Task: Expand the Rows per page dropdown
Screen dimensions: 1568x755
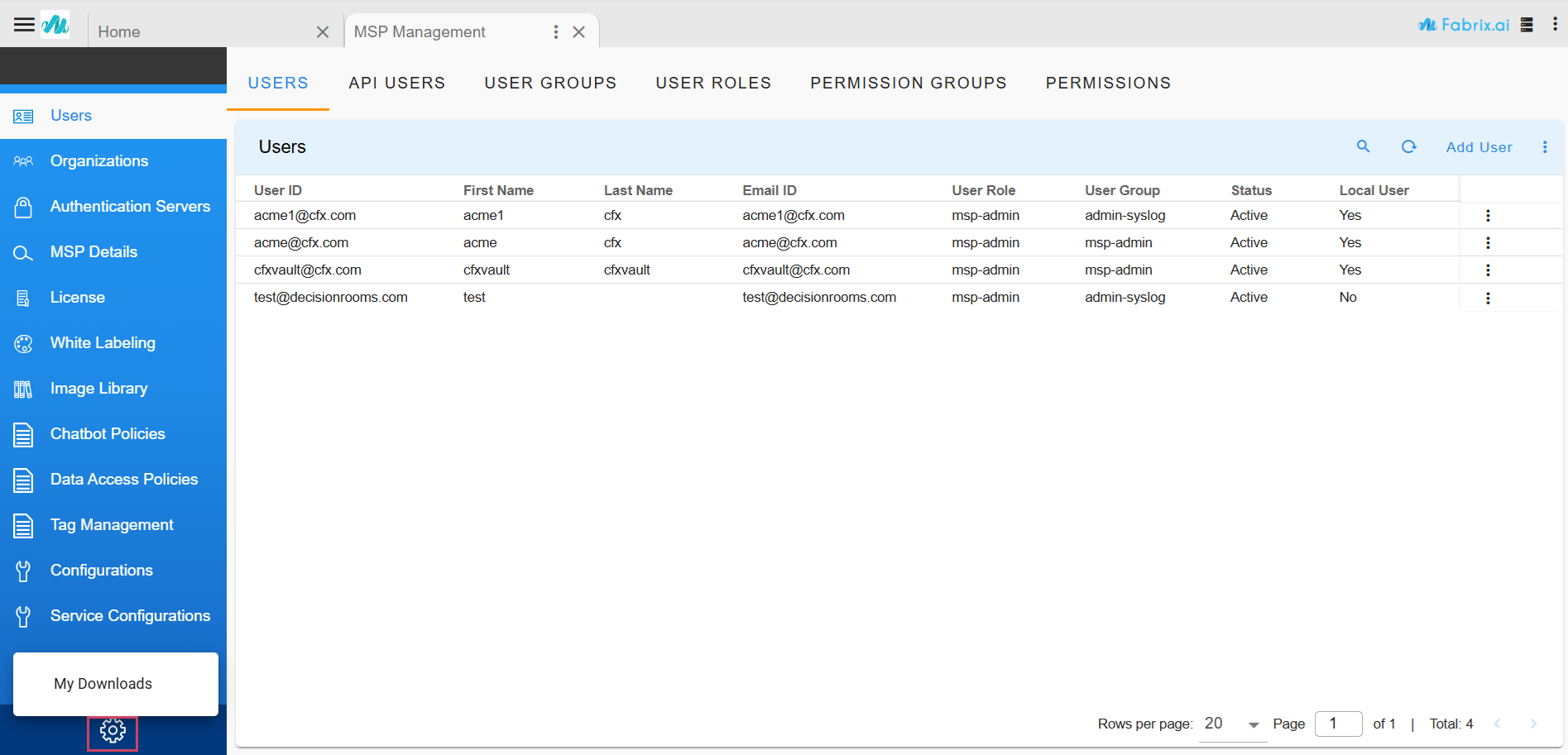Action: click(x=1253, y=724)
